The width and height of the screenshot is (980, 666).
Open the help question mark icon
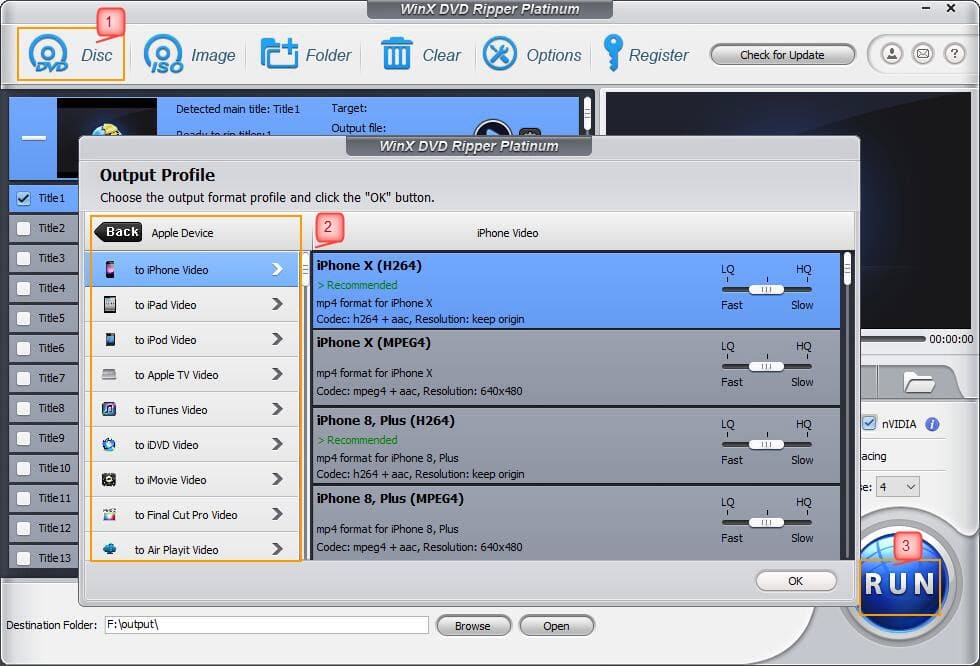954,54
